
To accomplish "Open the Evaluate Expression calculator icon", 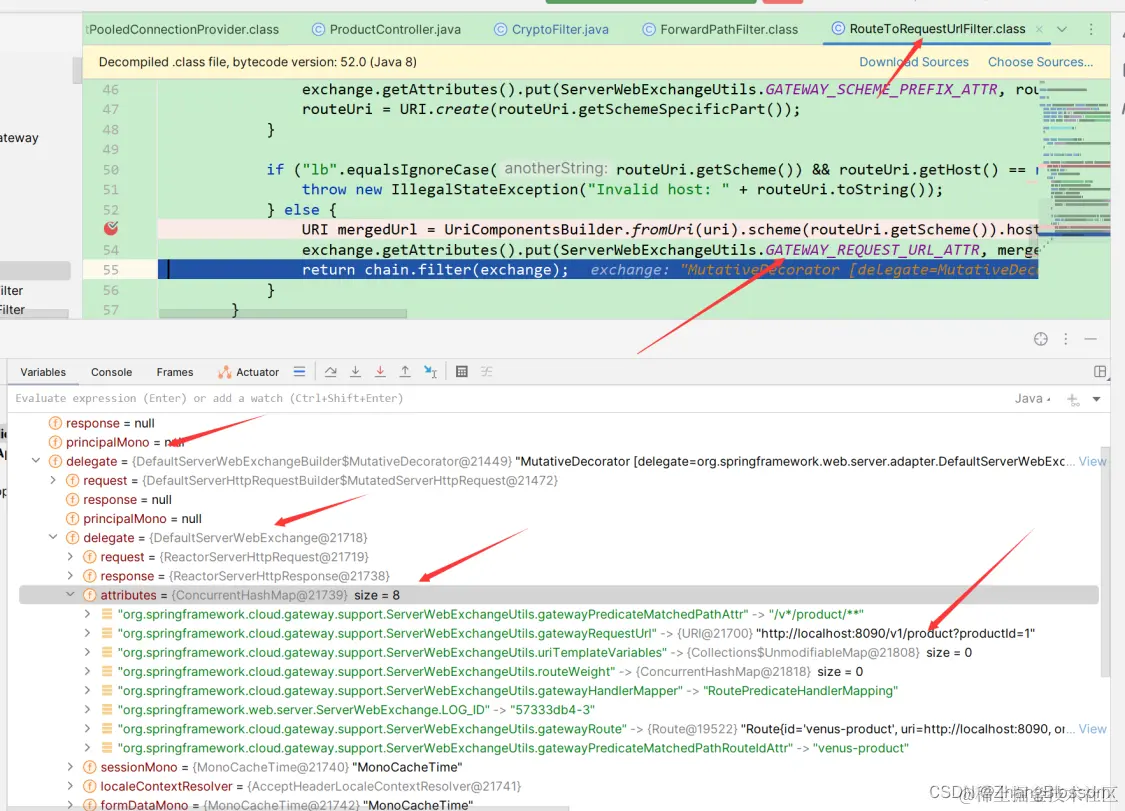I will pos(462,371).
